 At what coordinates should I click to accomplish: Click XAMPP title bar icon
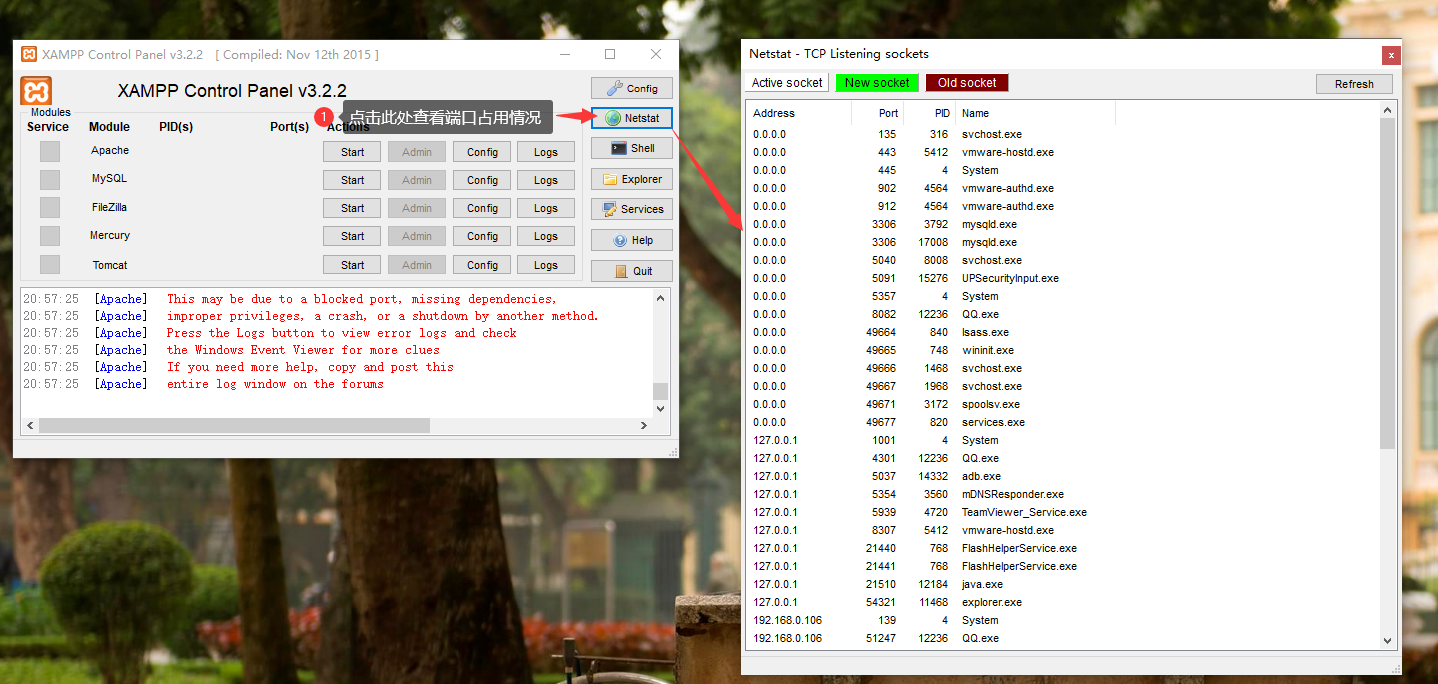point(29,54)
